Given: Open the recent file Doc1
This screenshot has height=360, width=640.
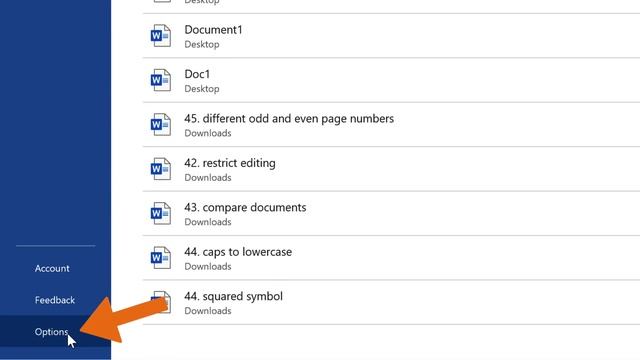Looking at the screenshot, I should pyautogui.click(x=197, y=74).
